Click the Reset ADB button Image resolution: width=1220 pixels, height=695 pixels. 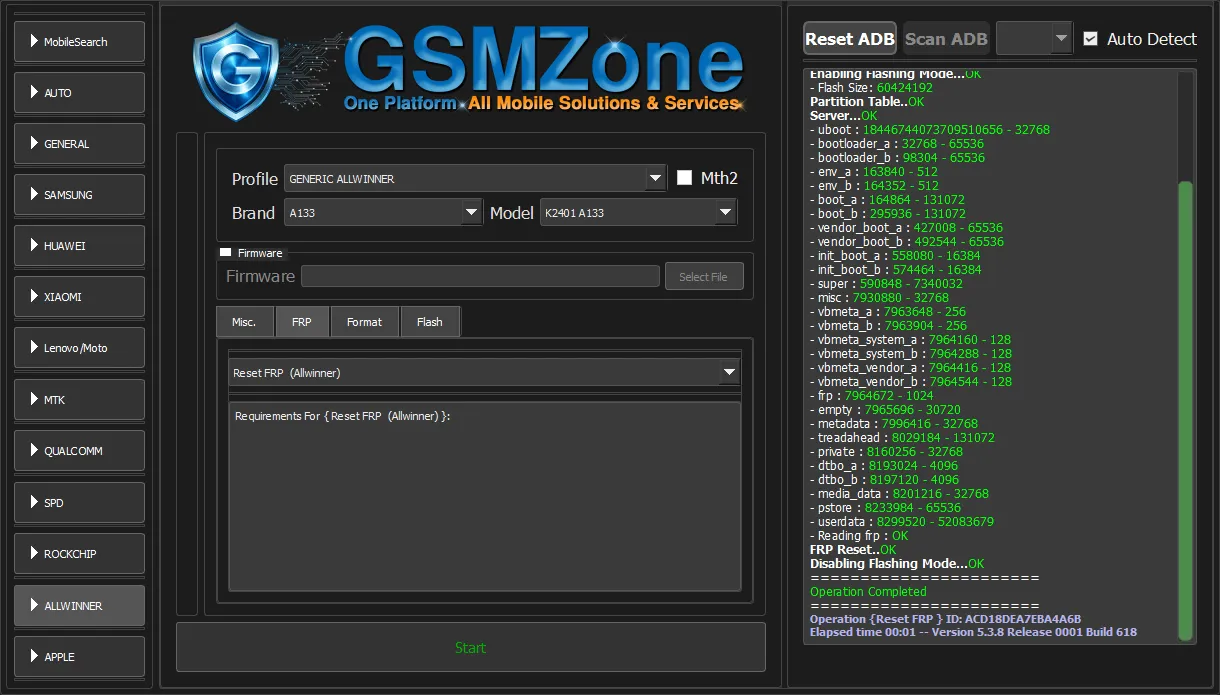[849, 39]
